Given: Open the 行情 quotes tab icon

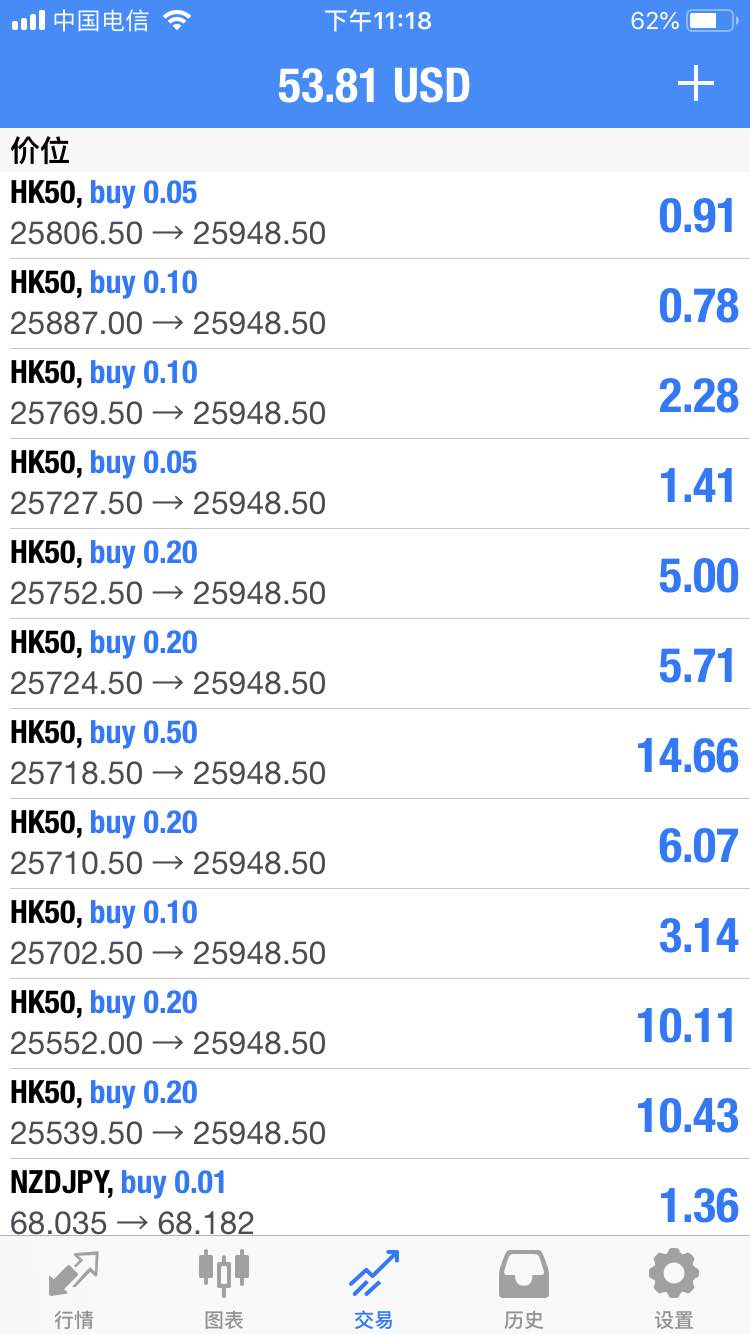Looking at the screenshot, I should (74, 1274).
